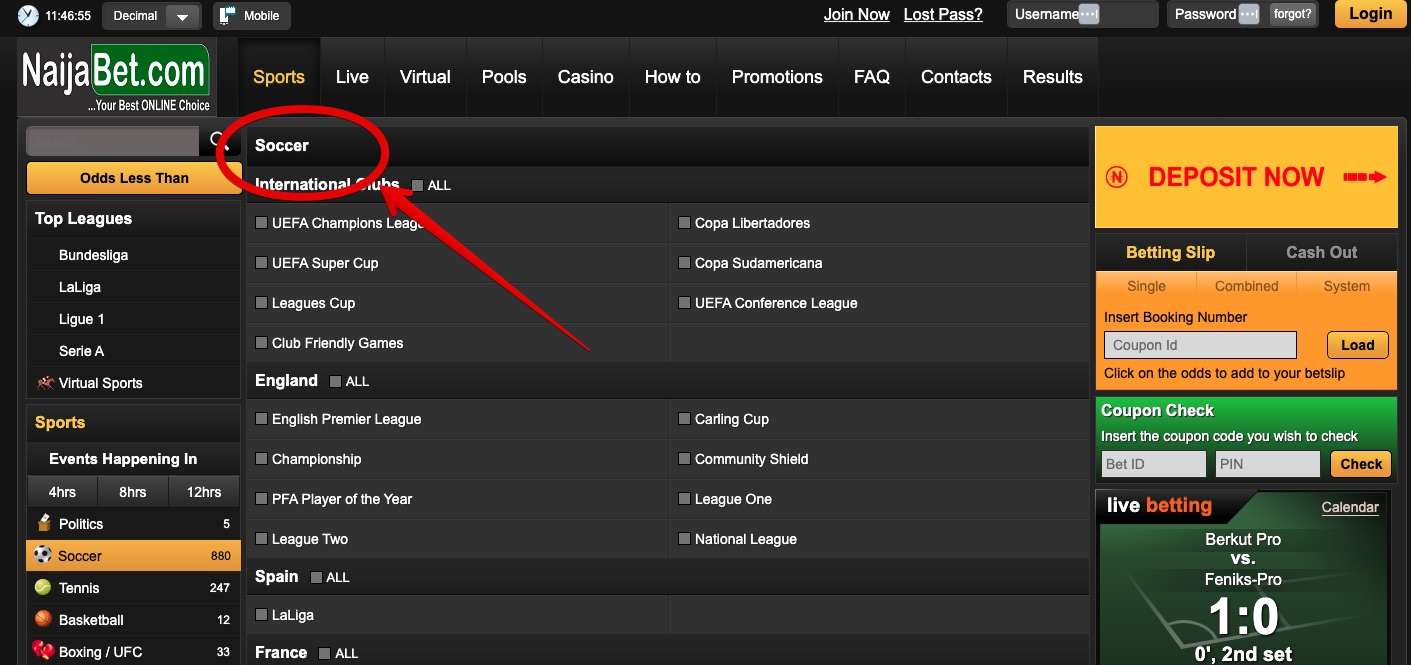View the Results tab
The height and width of the screenshot is (665, 1411).
1053,77
